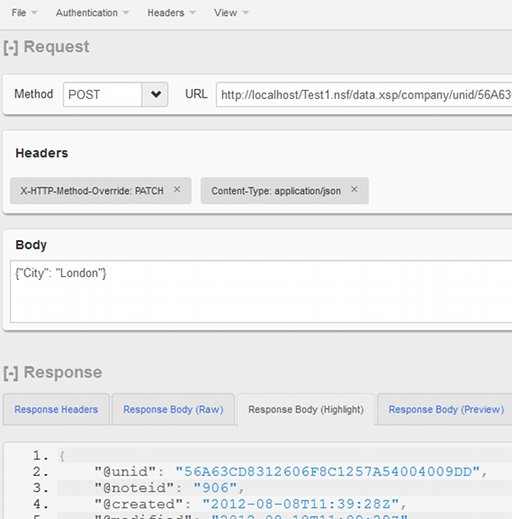Collapse the Request section

pos(11,47)
